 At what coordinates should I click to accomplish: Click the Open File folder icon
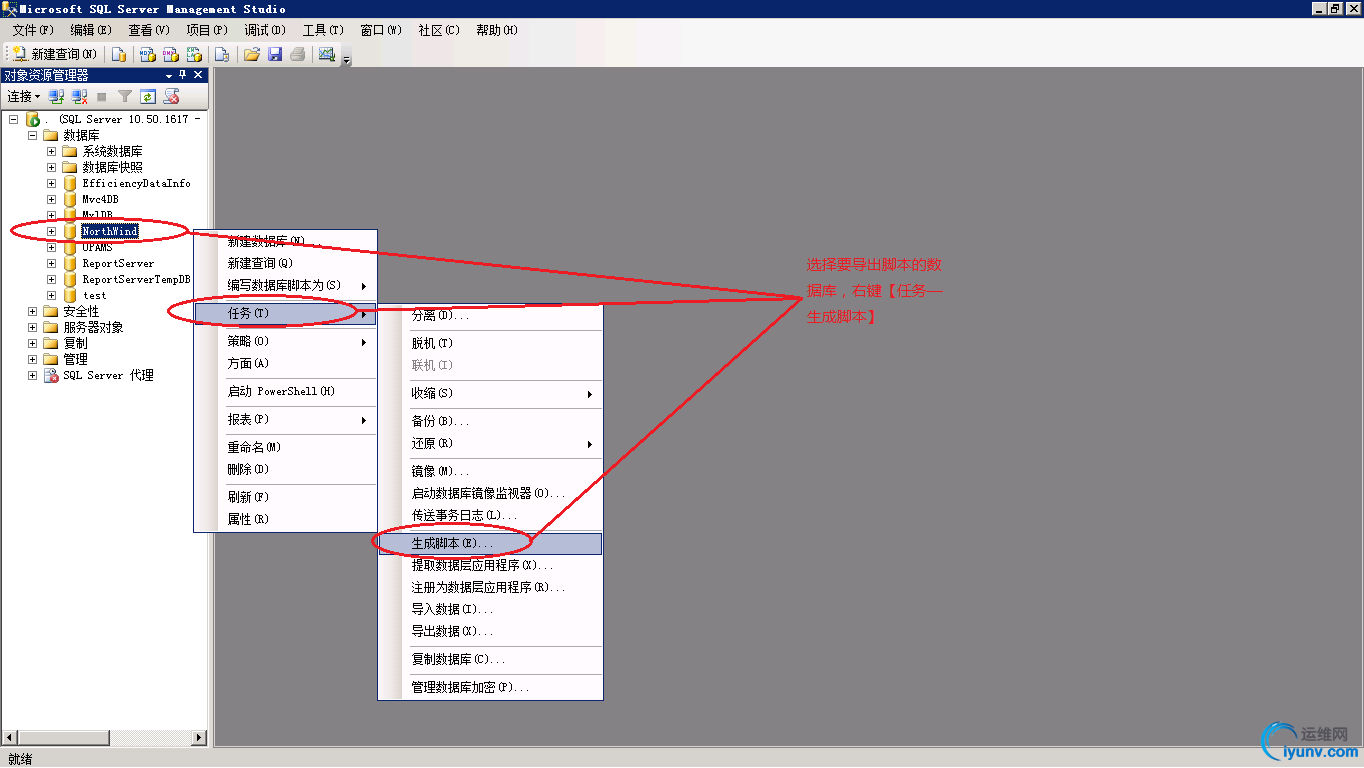point(252,54)
